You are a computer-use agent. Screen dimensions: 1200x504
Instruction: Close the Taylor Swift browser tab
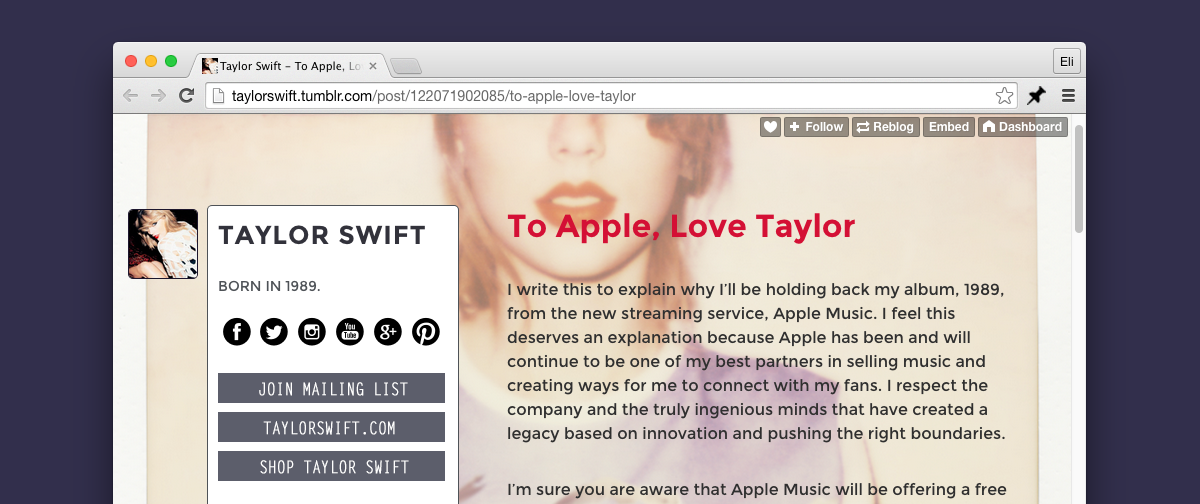pyautogui.click(x=373, y=66)
